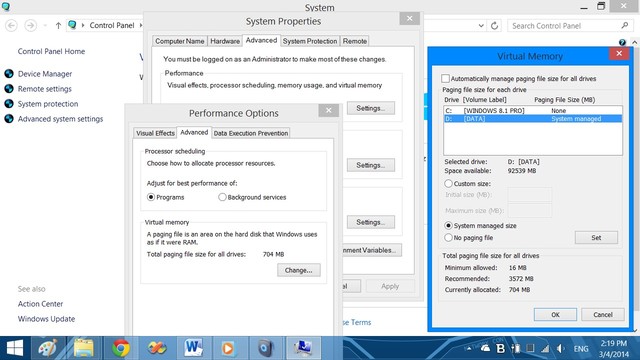Click Apply in System Properties
The width and height of the screenshot is (640, 360).
390,287
